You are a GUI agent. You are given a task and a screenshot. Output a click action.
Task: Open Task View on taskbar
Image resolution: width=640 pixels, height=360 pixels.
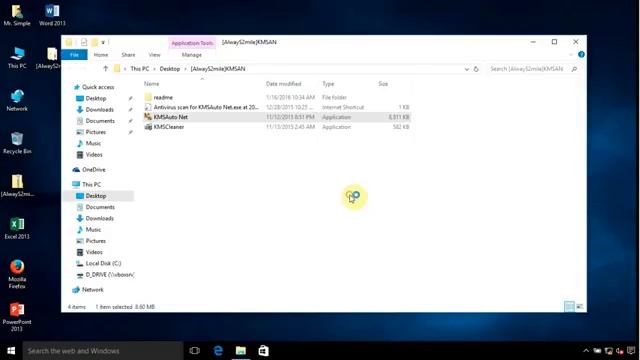[x=195, y=351]
